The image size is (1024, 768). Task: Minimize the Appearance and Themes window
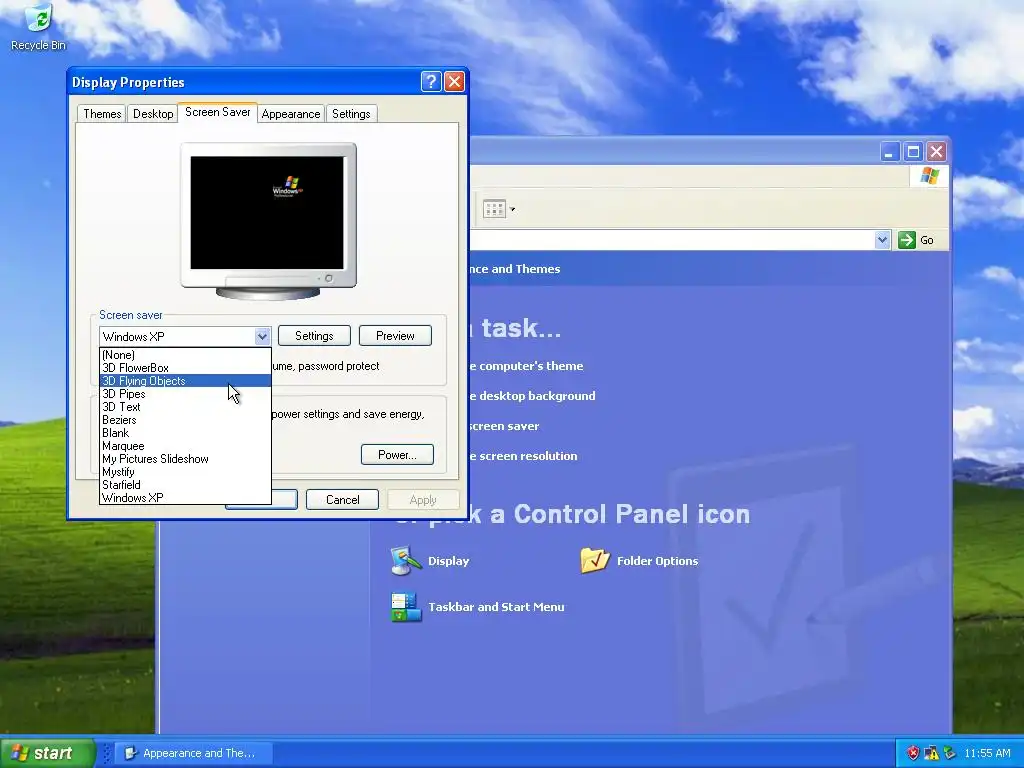click(x=889, y=152)
